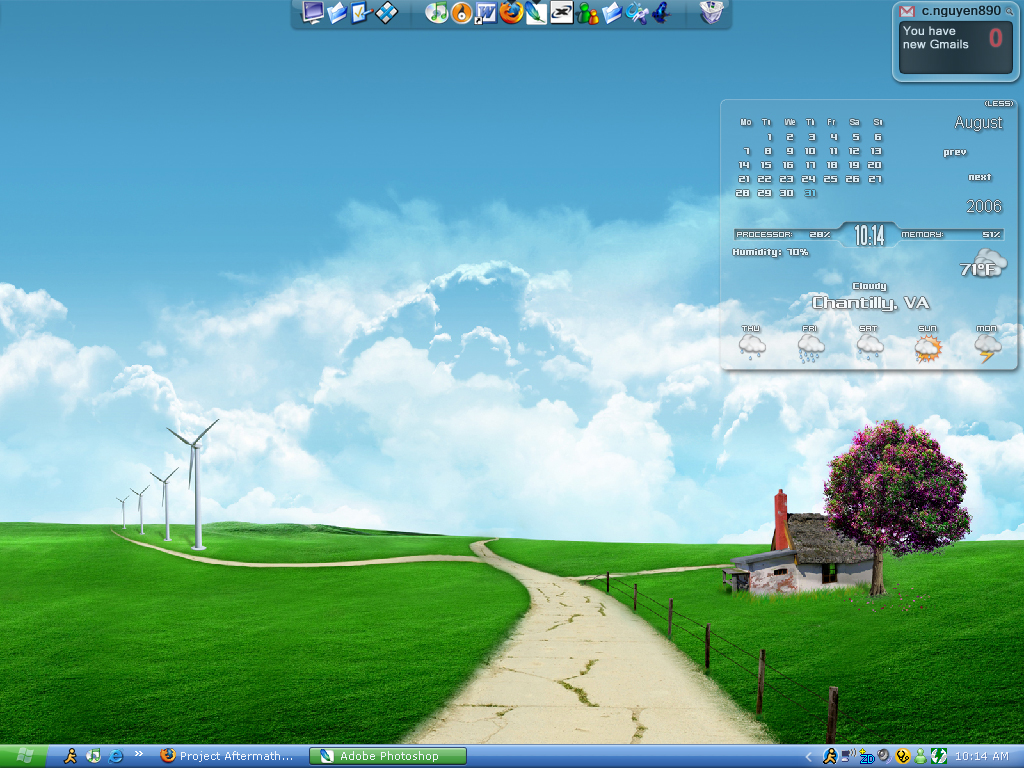Viewport: 1024px width, 768px height.
Task: Collapse the widget using the LESS toggle
Action: 998,103
